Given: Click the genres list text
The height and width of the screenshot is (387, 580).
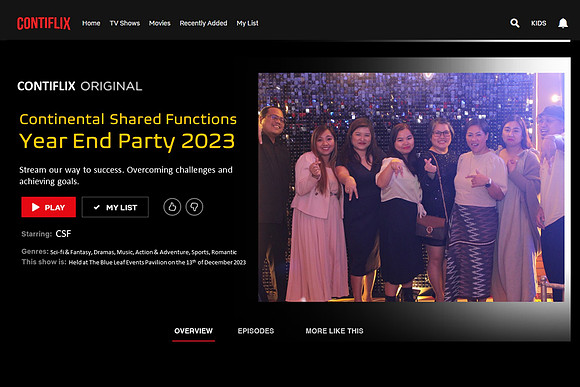Looking at the screenshot, I should pyautogui.click(x=144, y=252).
